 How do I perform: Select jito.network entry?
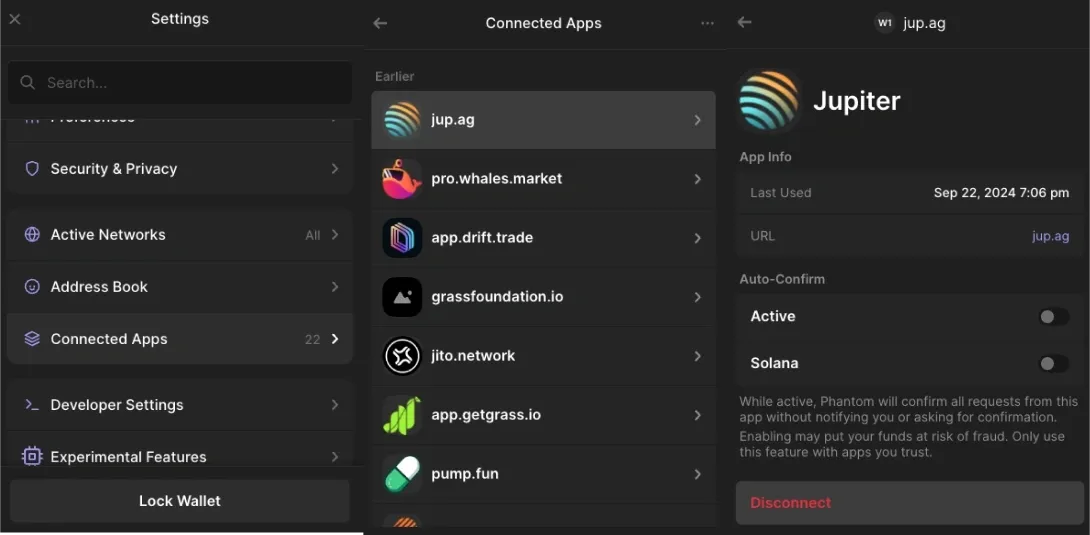coord(543,356)
